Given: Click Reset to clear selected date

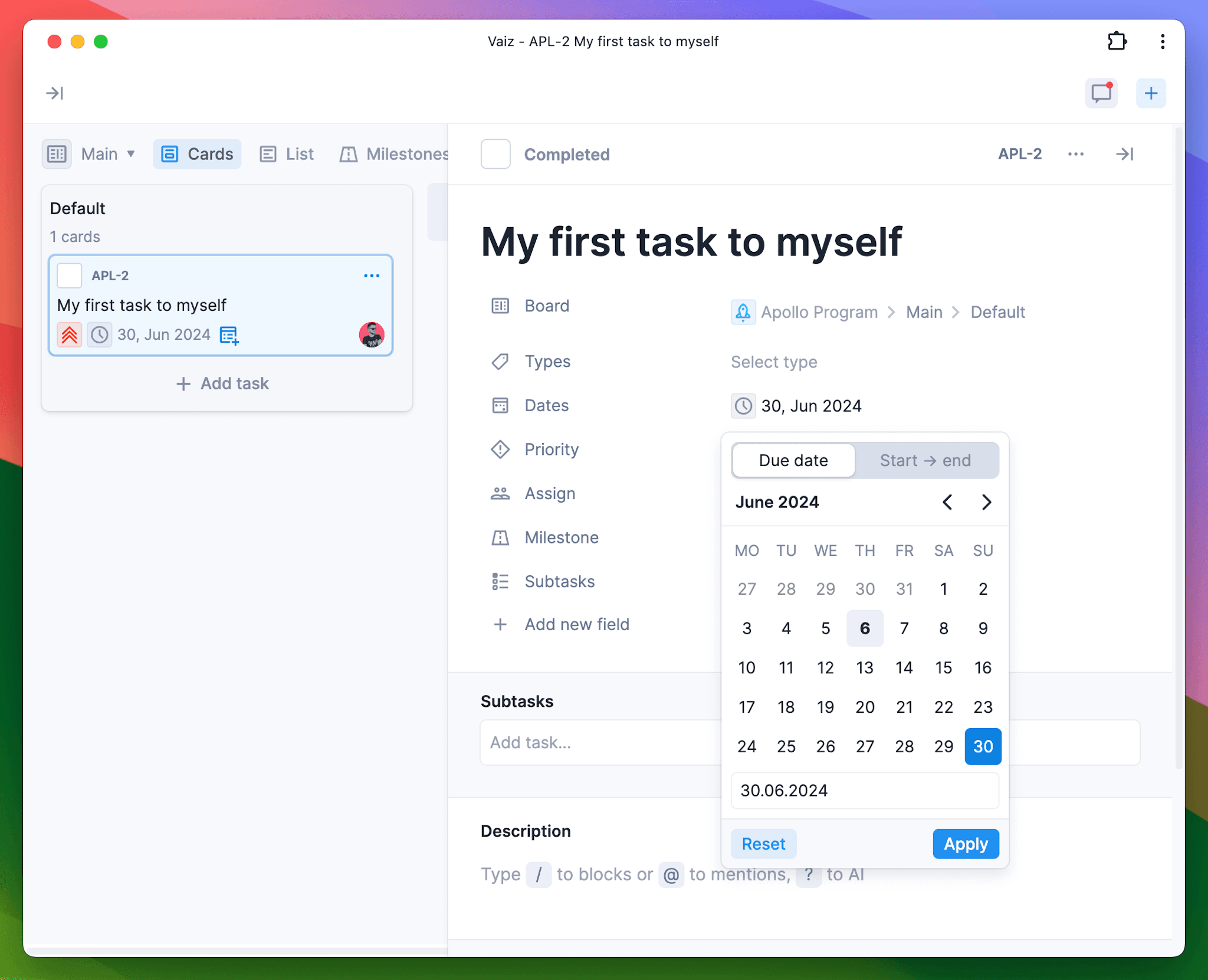Looking at the screenshot, I should pos(763,844).
